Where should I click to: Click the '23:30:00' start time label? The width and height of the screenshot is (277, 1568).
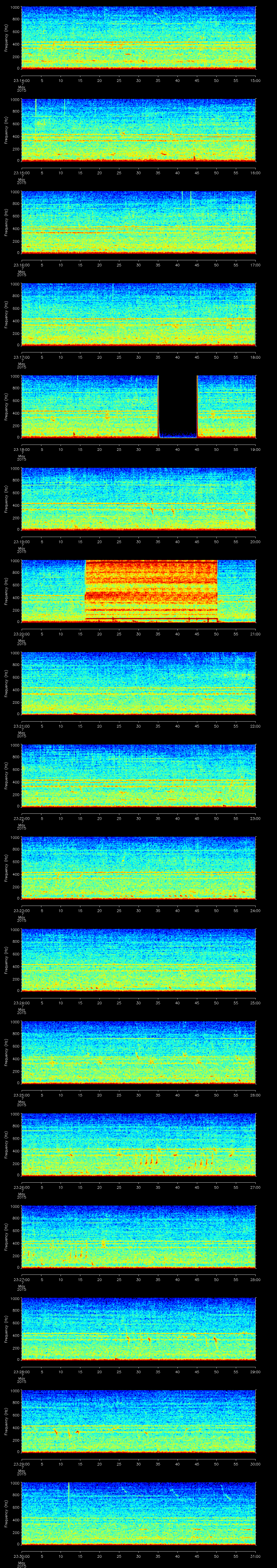(21, 1556)
